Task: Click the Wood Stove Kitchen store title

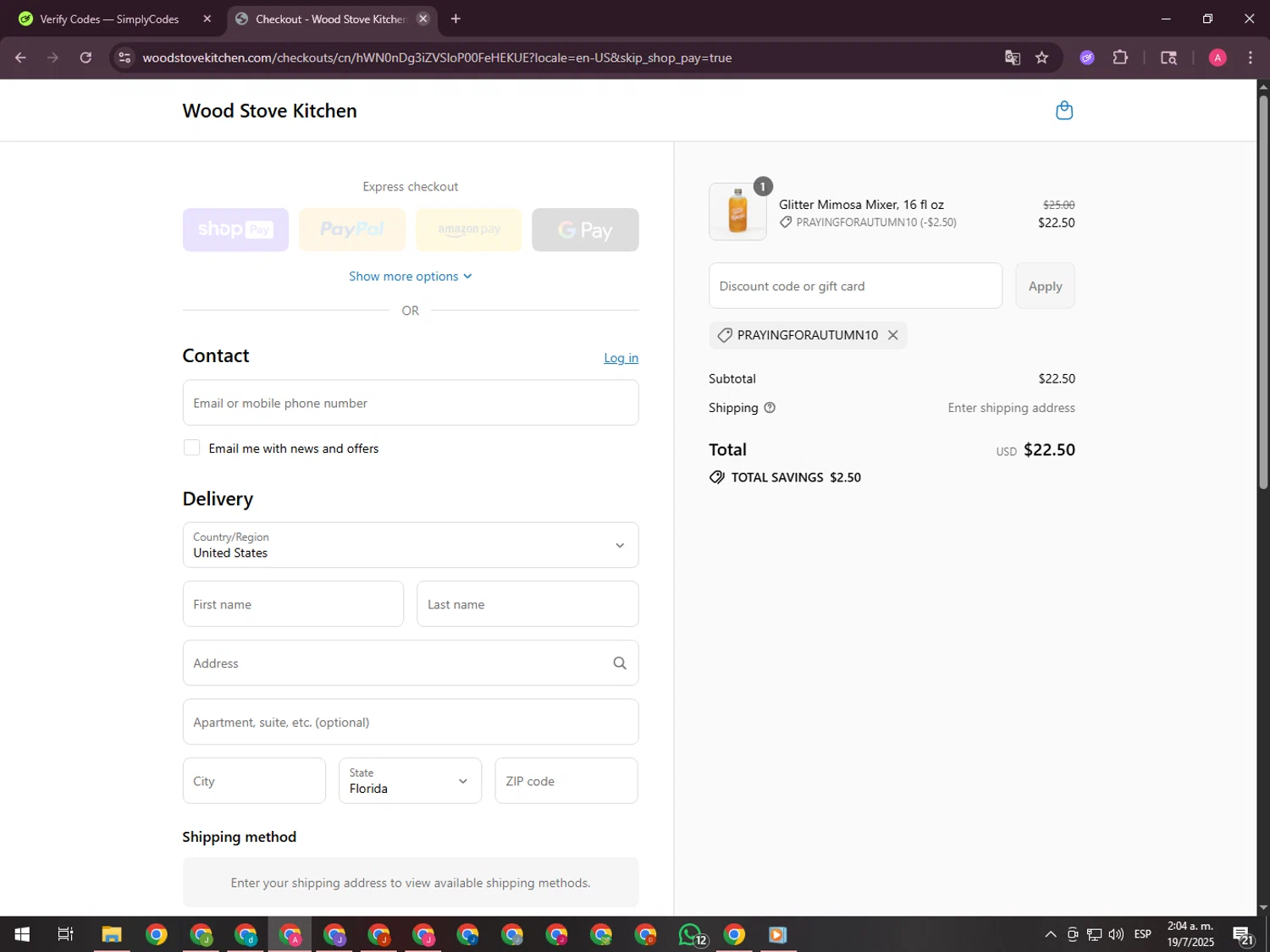Action: click(269, 111)
